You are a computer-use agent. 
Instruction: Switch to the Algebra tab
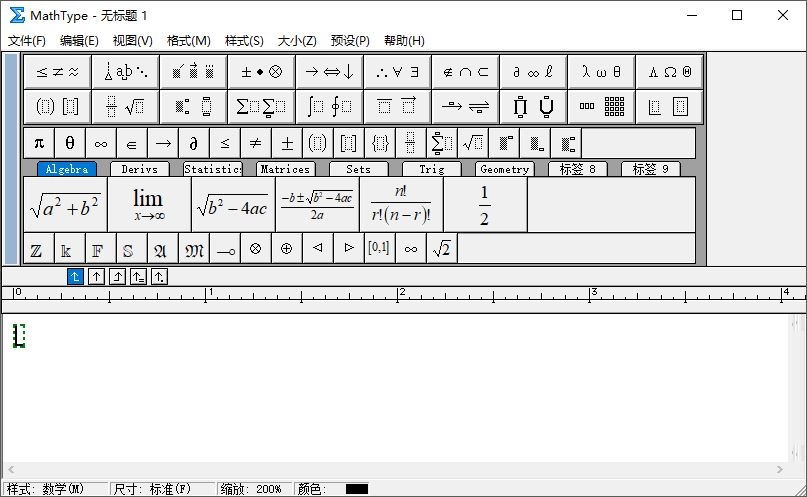click(67, 169)
